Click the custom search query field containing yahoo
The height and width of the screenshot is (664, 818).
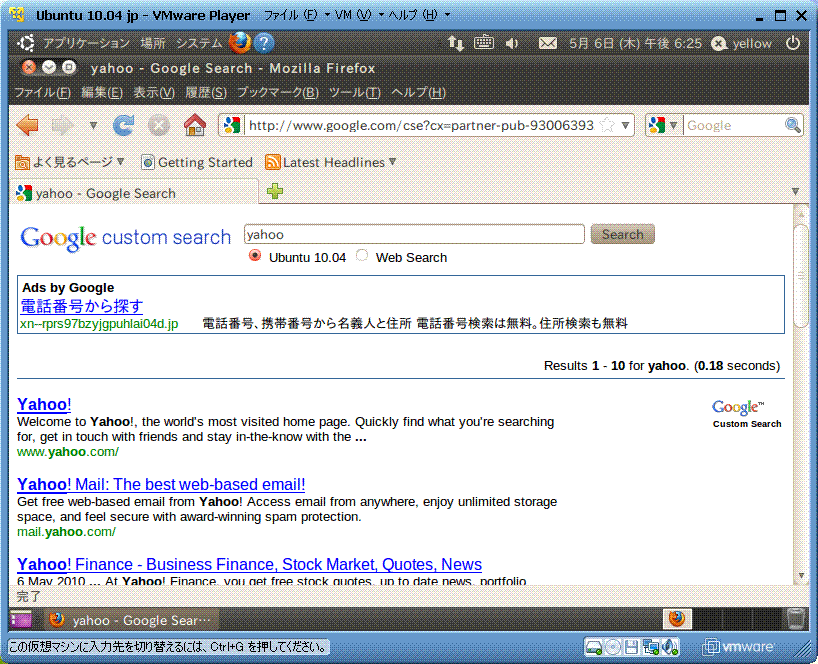[414, 234]
